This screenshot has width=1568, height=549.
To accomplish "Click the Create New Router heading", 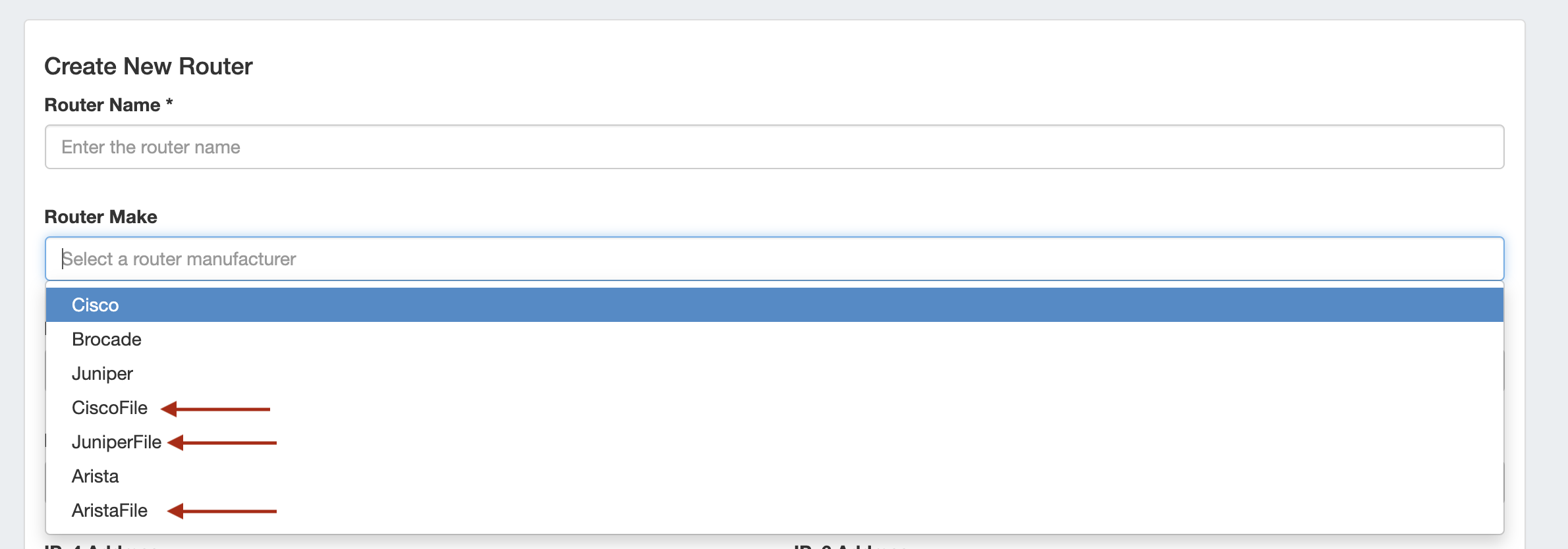I will 148,66.
